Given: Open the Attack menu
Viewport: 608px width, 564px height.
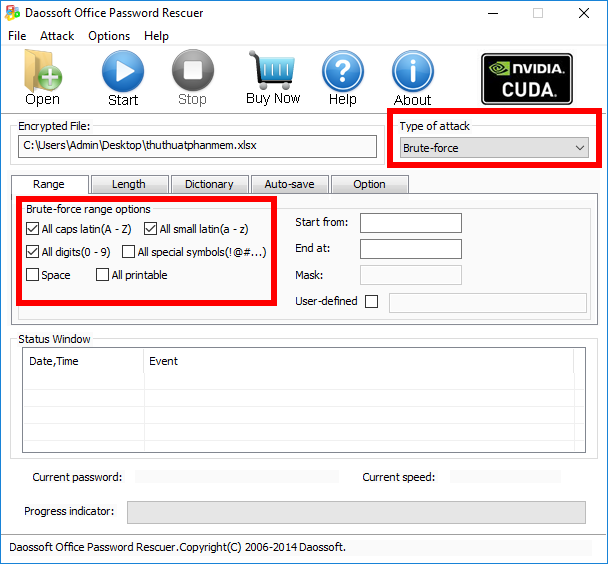Looking at the screenshot, I should 57,36.
